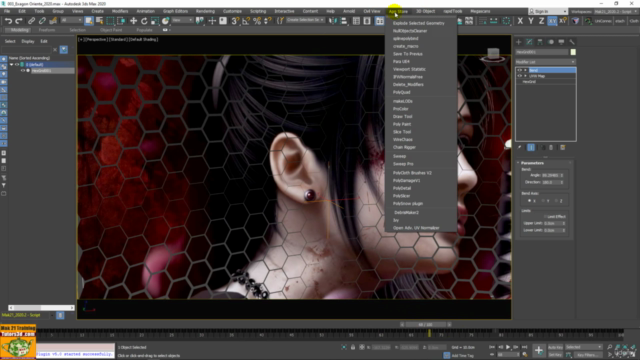This screenshot has height=360, width=640.
Task: Toggle the Auto Key button
Action: pos(555,347)
